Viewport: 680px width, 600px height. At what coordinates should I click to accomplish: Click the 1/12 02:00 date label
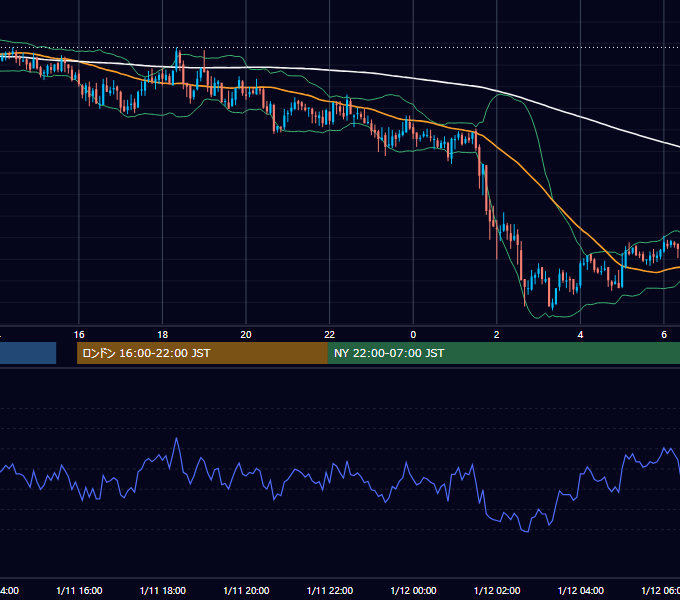point(497,591)
